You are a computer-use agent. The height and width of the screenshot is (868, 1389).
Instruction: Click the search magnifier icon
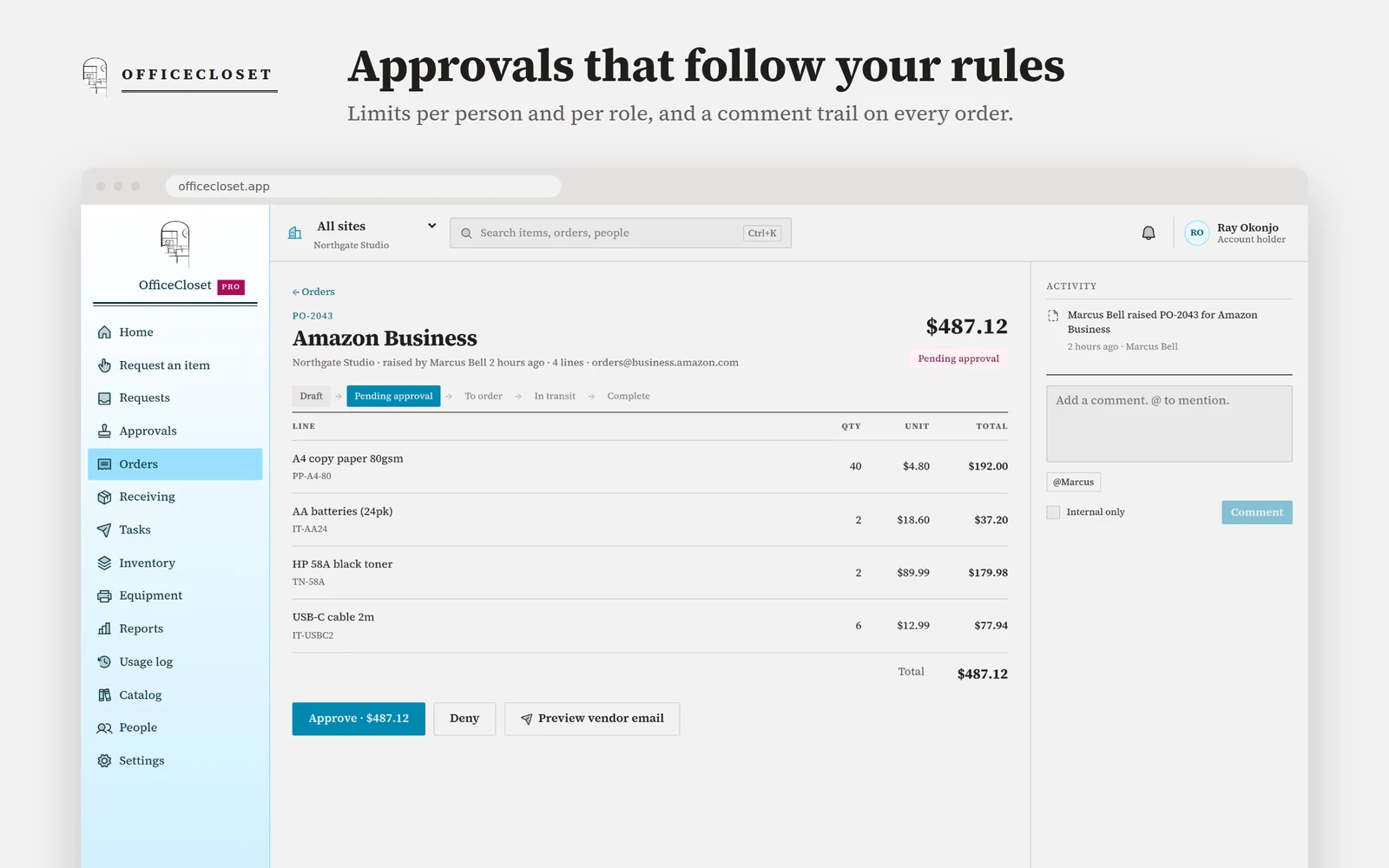pyautogui.click(x=466, y=233)
